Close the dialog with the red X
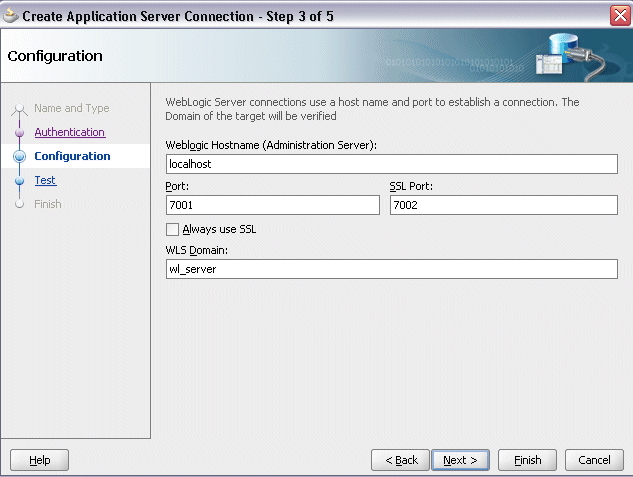The image size is (633, 477). pyautogui.click(x=620, y=16)
